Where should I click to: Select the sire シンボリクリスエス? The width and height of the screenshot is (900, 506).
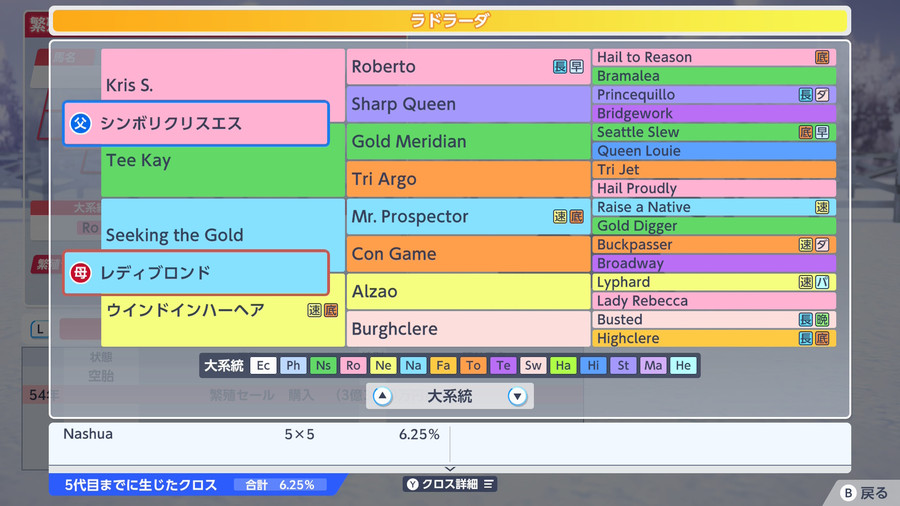coord(196,123)
